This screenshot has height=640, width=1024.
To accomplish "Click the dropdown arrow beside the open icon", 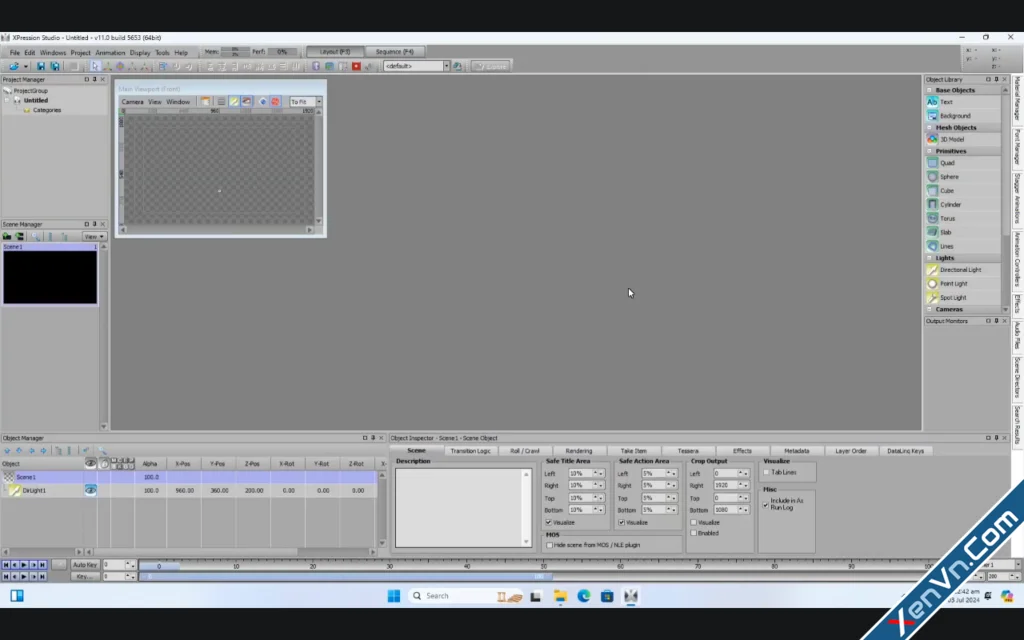I will tap(25, 66).
